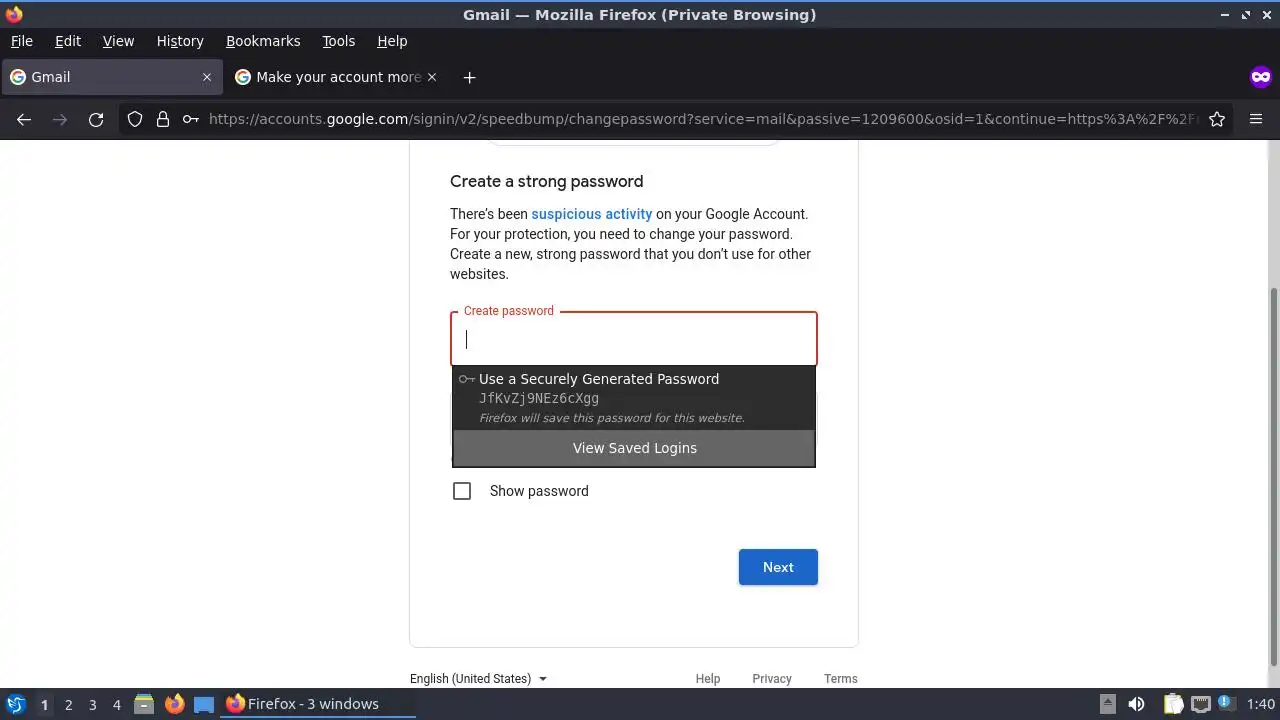Click the URL address bar
The height and width of the screenshot is (720, 1280).
[703, 119]
